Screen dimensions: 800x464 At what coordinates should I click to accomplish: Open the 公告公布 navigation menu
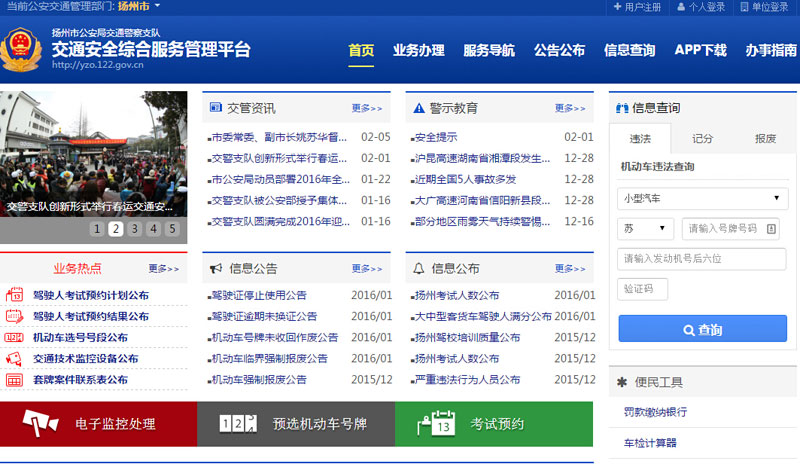click(560, 51)
